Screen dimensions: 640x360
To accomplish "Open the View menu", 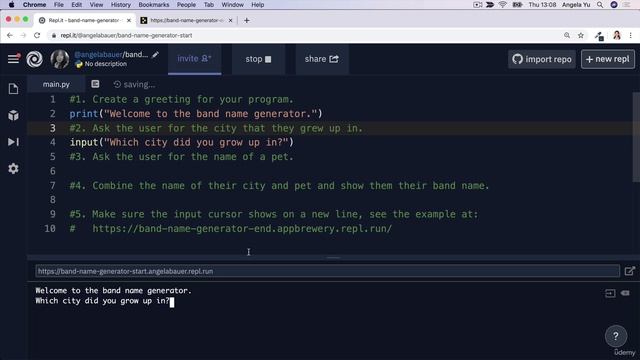I will (x=96, y=5).
